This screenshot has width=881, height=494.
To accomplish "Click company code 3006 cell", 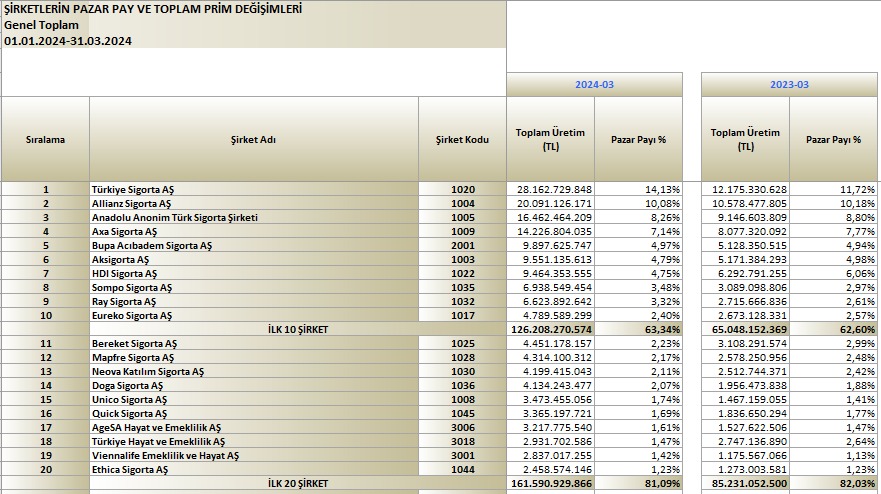I will coord(462,427).
